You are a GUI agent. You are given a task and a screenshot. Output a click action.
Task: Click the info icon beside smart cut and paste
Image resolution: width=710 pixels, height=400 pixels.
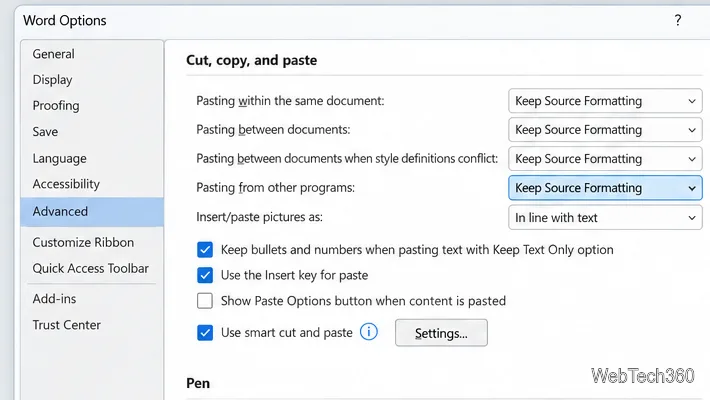tap(369, 332)
